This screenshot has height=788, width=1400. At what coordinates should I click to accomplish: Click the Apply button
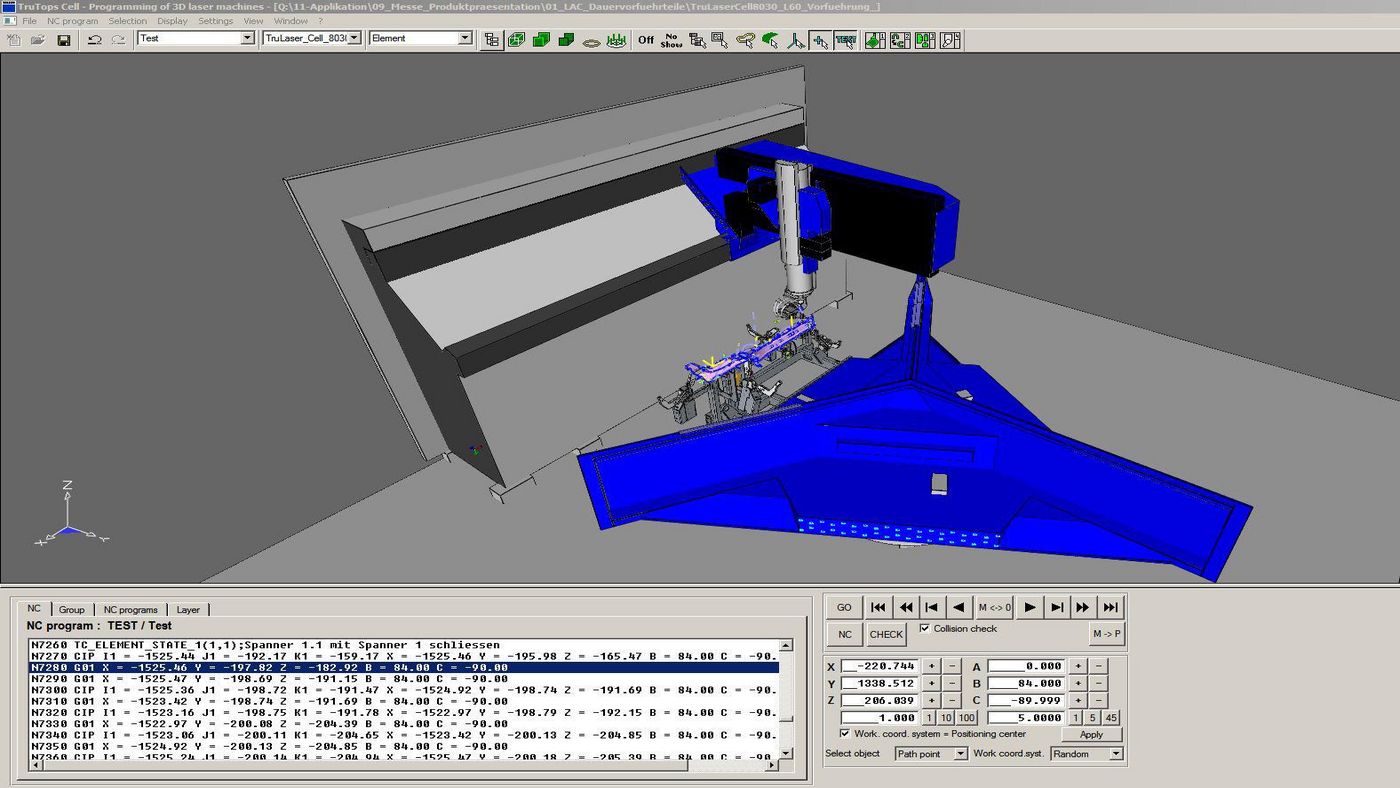click(1091, 734)
